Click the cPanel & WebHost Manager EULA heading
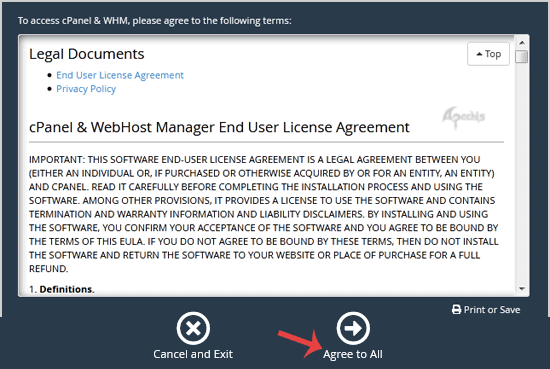Screen dimensions: 550x369 tap(219, 127)
